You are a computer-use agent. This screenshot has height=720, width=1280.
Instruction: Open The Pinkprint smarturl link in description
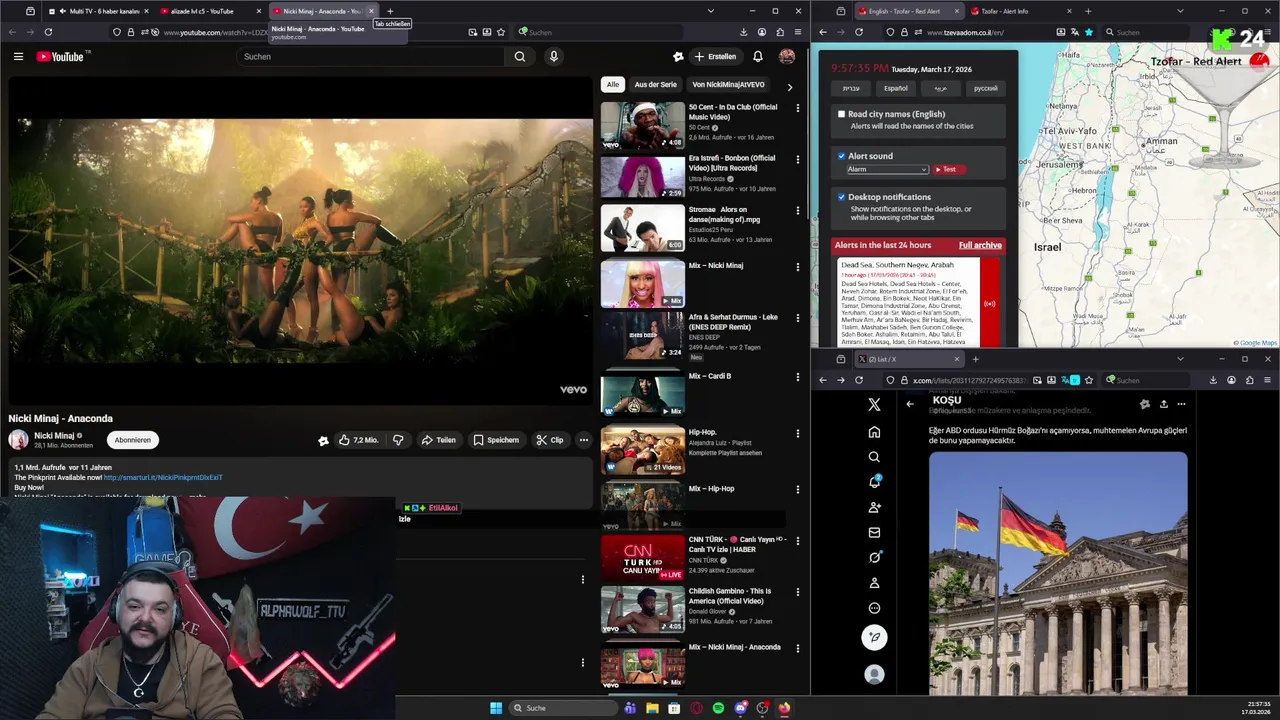(x=163, y=477)
